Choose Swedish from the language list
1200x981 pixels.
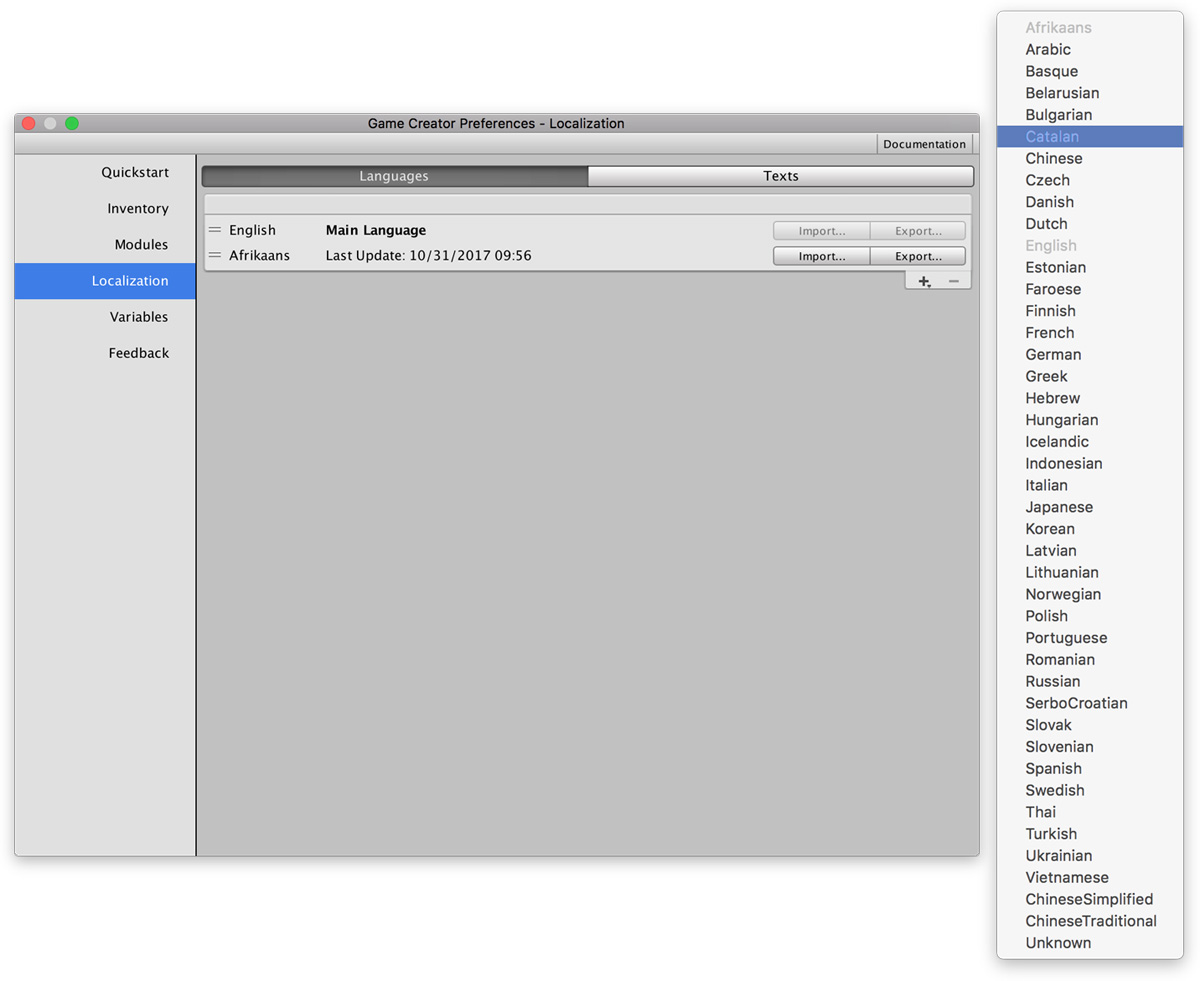point(1090,791)
